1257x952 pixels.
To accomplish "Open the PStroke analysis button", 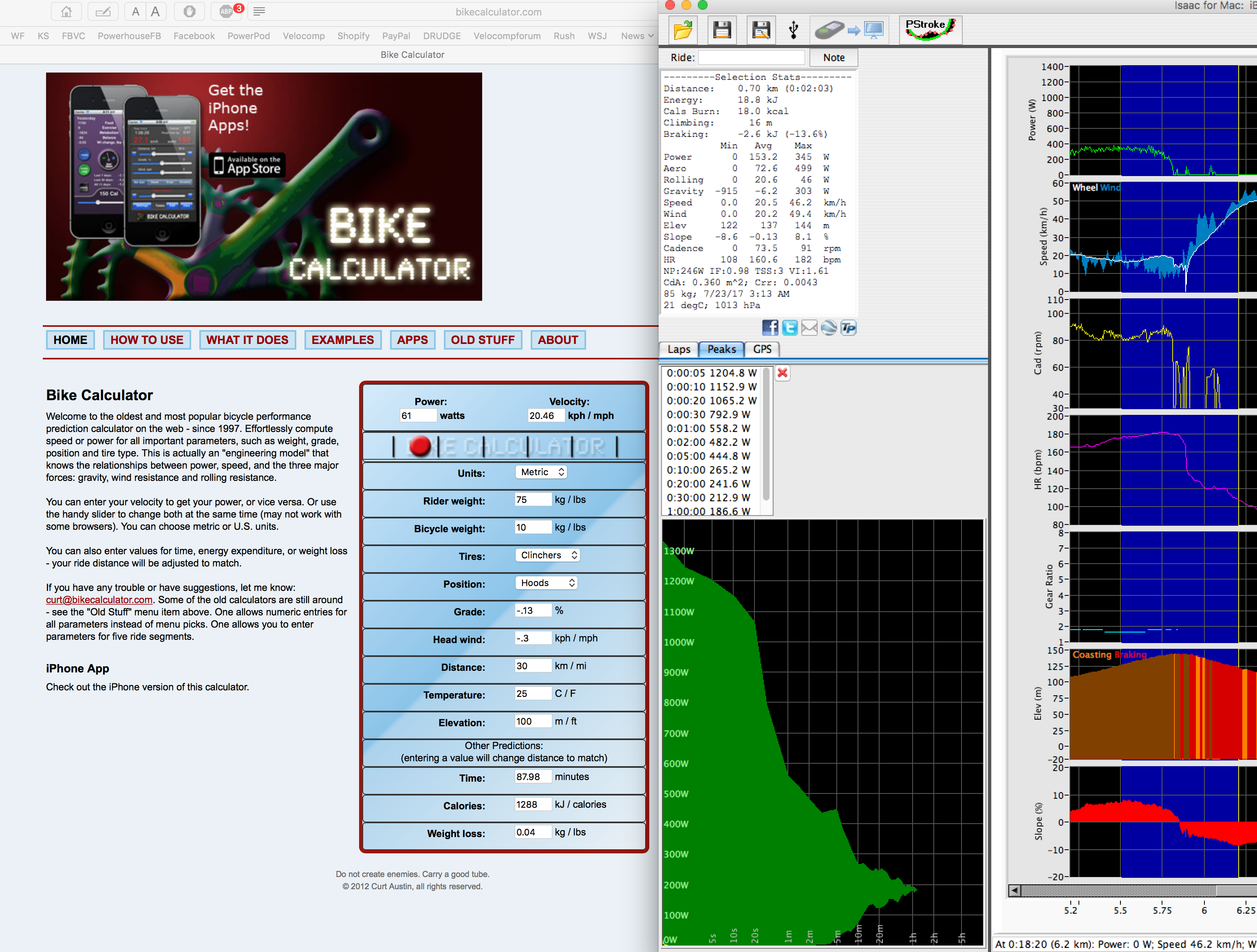I will tap(930, 30).
